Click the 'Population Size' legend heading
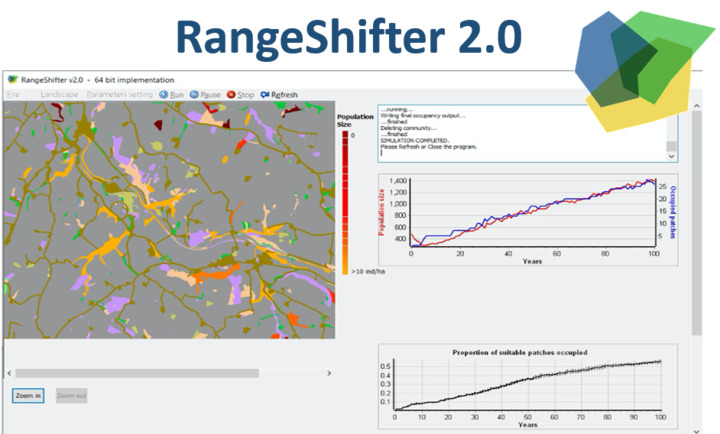 coord(355,120)
